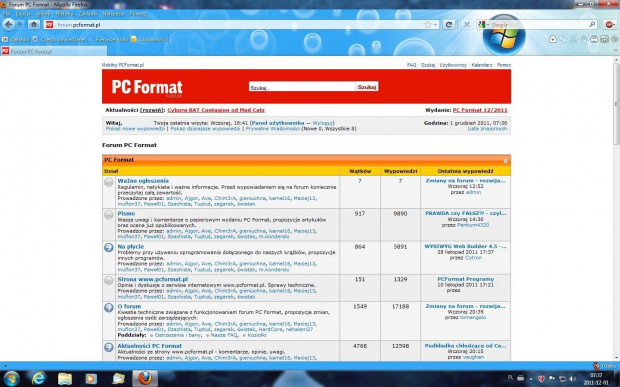This screenshot has height=387, width=620.
Task: Open the Aktualności bookmark folder in toolbar
Action: (x=149, y=39)
